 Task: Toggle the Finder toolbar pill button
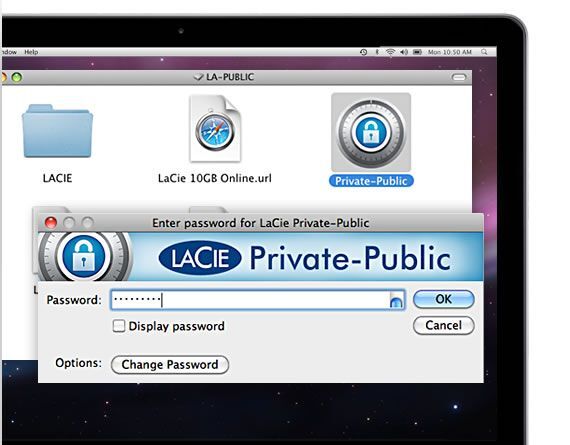[459, 77]
